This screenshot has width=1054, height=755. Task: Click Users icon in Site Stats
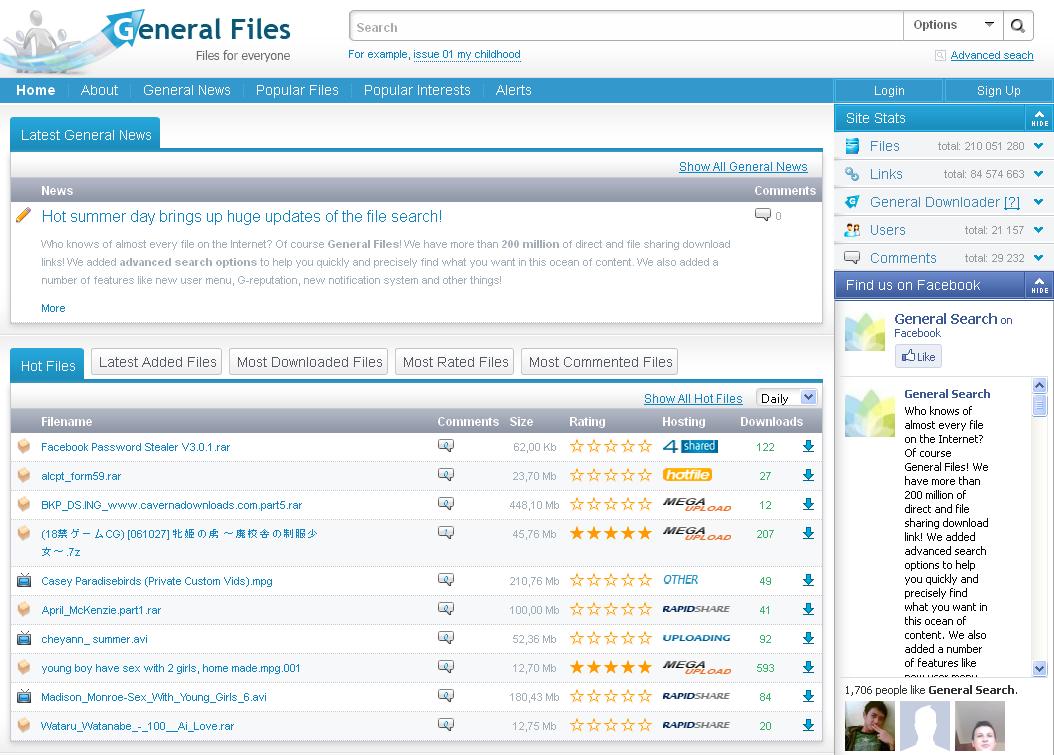(852, 230)
